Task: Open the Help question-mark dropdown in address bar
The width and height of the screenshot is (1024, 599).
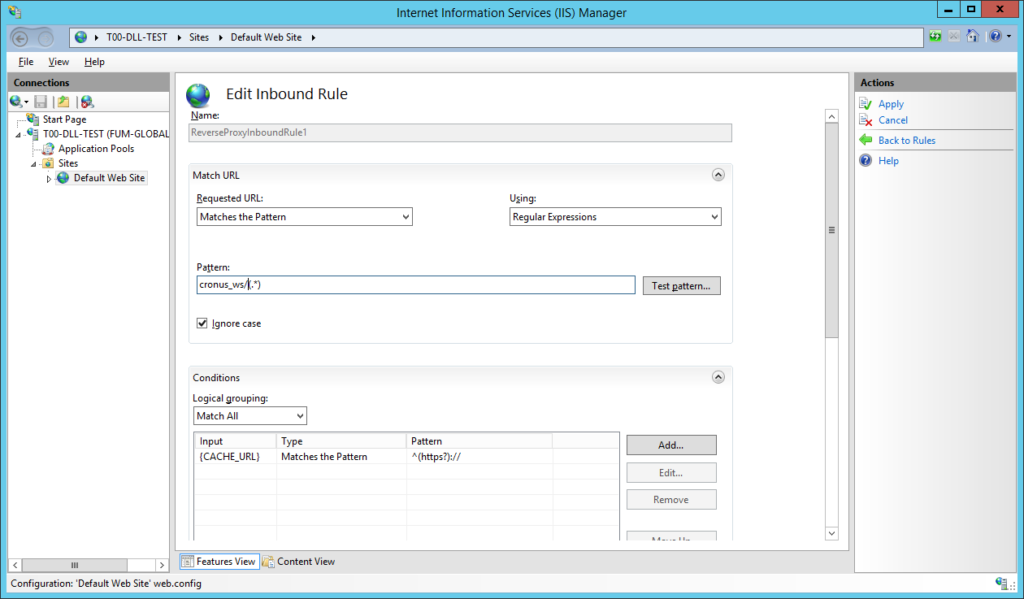Action: pos(999,37)
